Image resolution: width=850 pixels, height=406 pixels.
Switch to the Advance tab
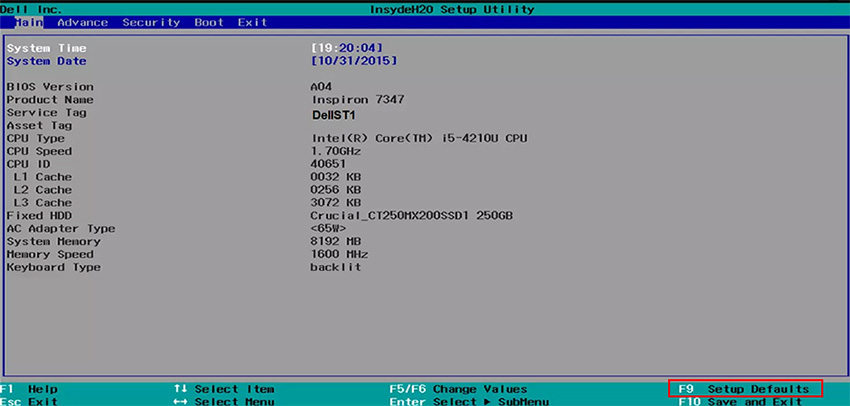(82, 22)
